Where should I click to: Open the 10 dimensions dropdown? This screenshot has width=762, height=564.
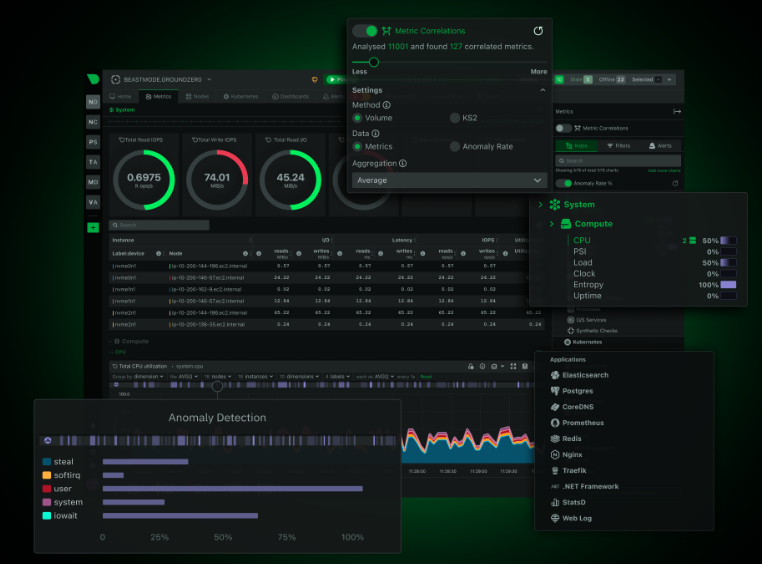pos(299,376)
